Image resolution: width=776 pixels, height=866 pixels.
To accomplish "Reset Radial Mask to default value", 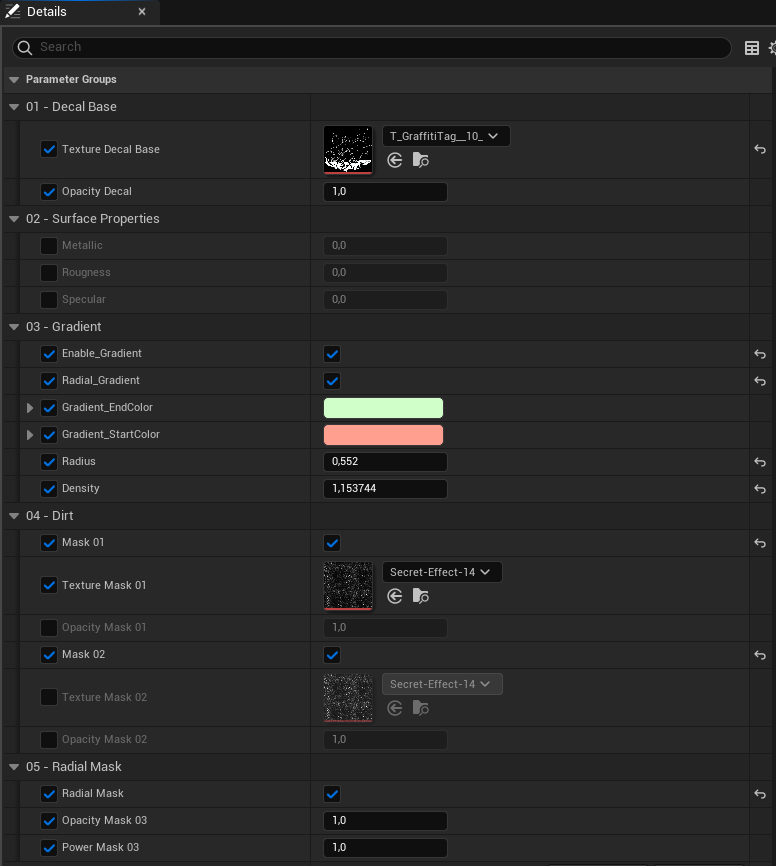I will tap(760, 794).
